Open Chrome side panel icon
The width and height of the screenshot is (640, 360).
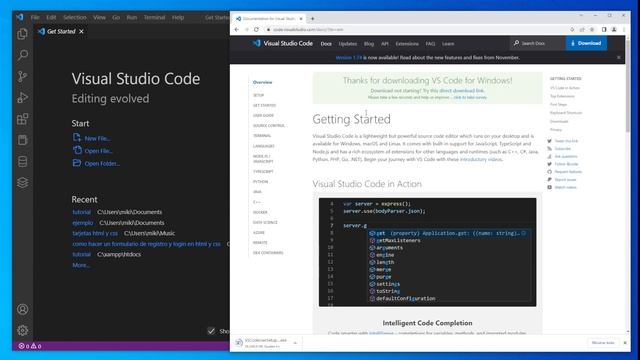tap(604, 29)
